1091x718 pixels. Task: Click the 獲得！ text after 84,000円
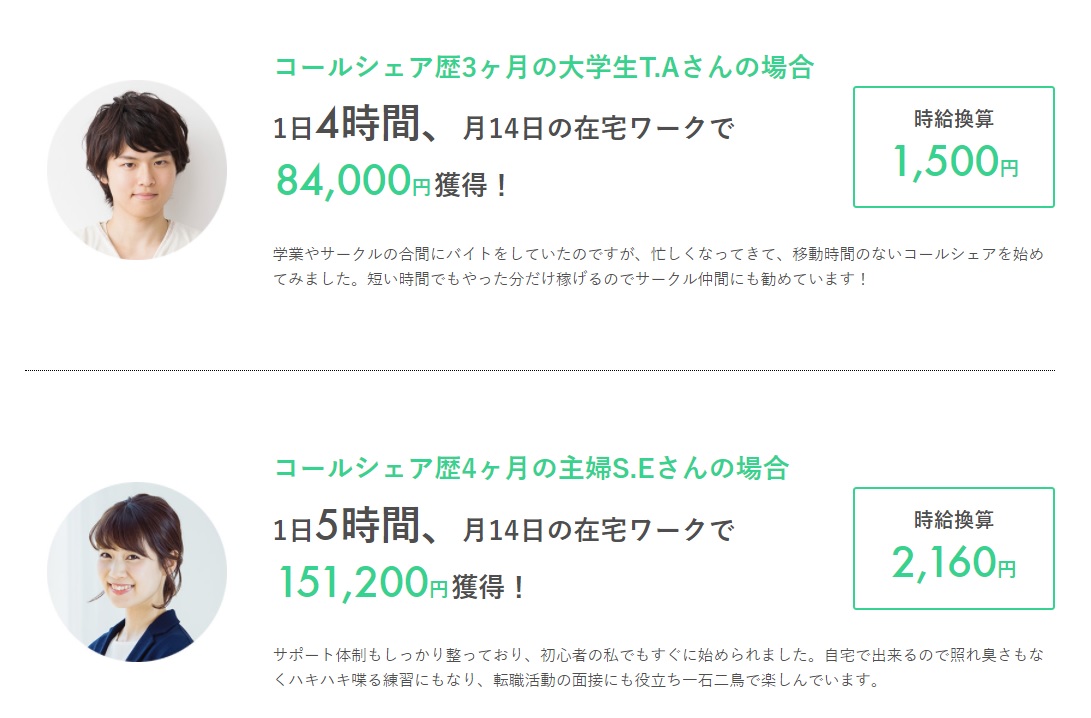pos(472,185)
